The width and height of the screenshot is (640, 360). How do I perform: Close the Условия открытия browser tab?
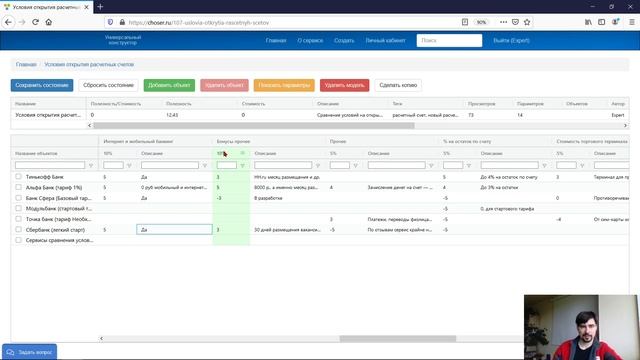[x=87, y=7]
